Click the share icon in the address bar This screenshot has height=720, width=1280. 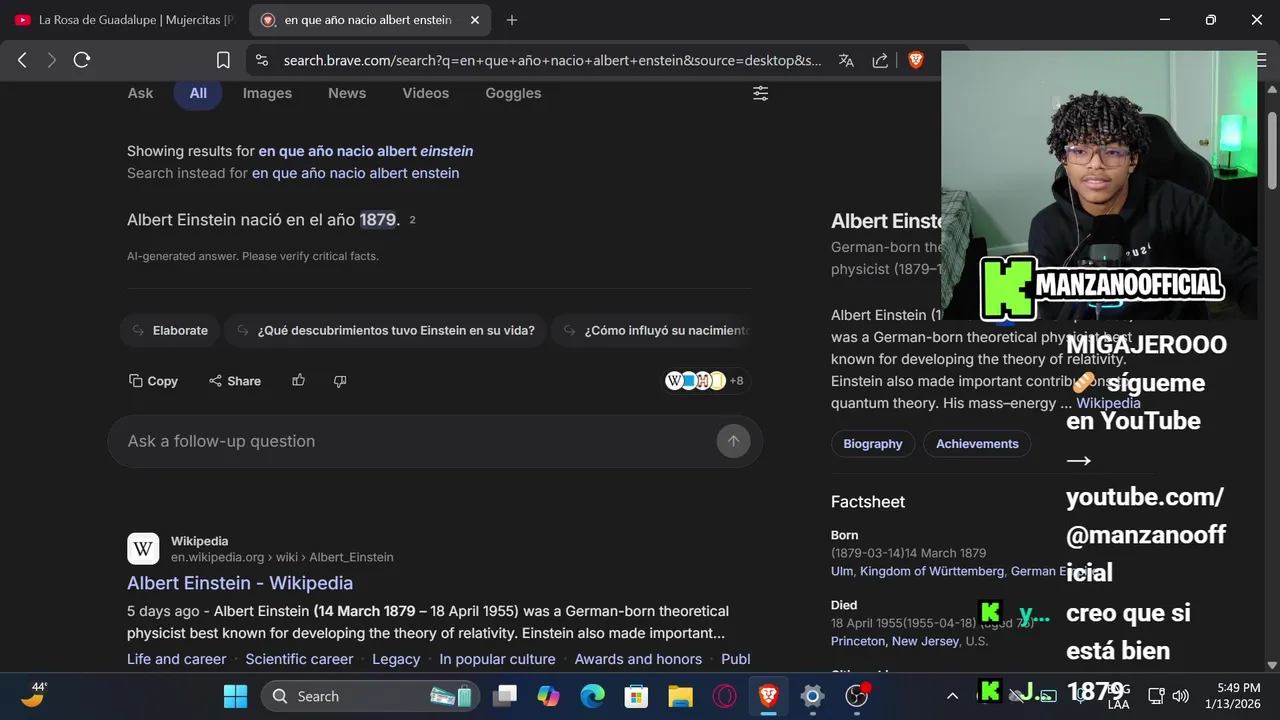pos(880,60)
